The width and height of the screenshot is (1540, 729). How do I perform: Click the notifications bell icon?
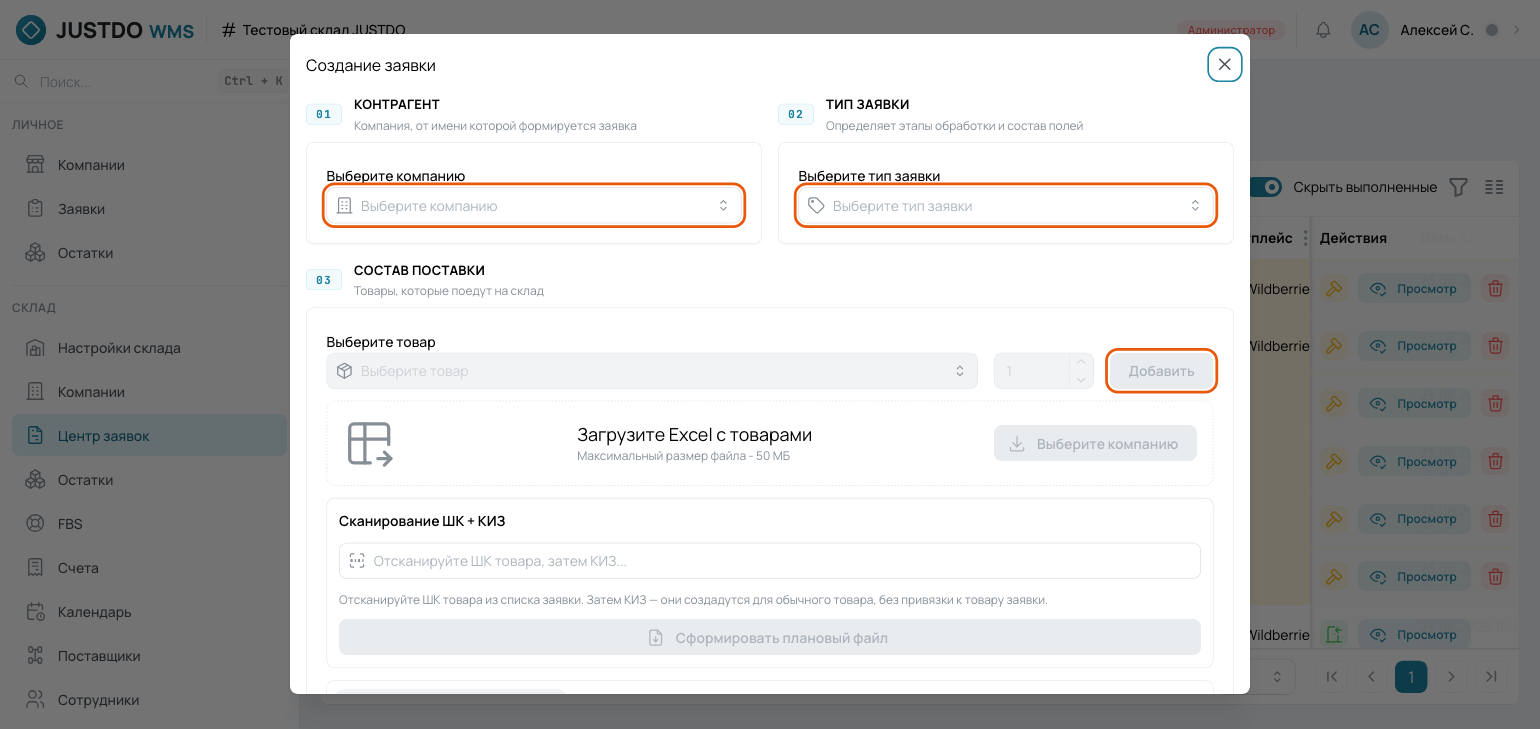click(1323, 30)
